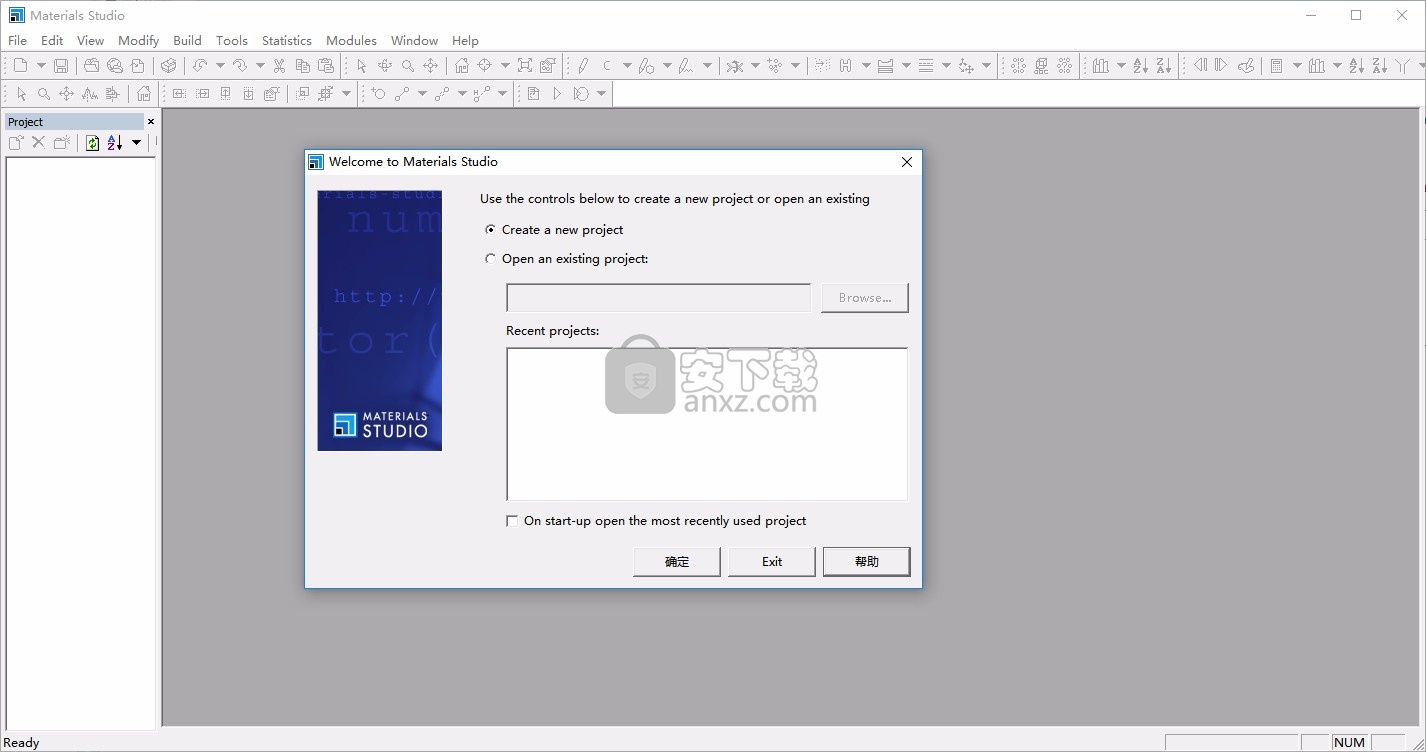
Task: Click the Import box icon in the toolbar
Action: click(169, 66)
